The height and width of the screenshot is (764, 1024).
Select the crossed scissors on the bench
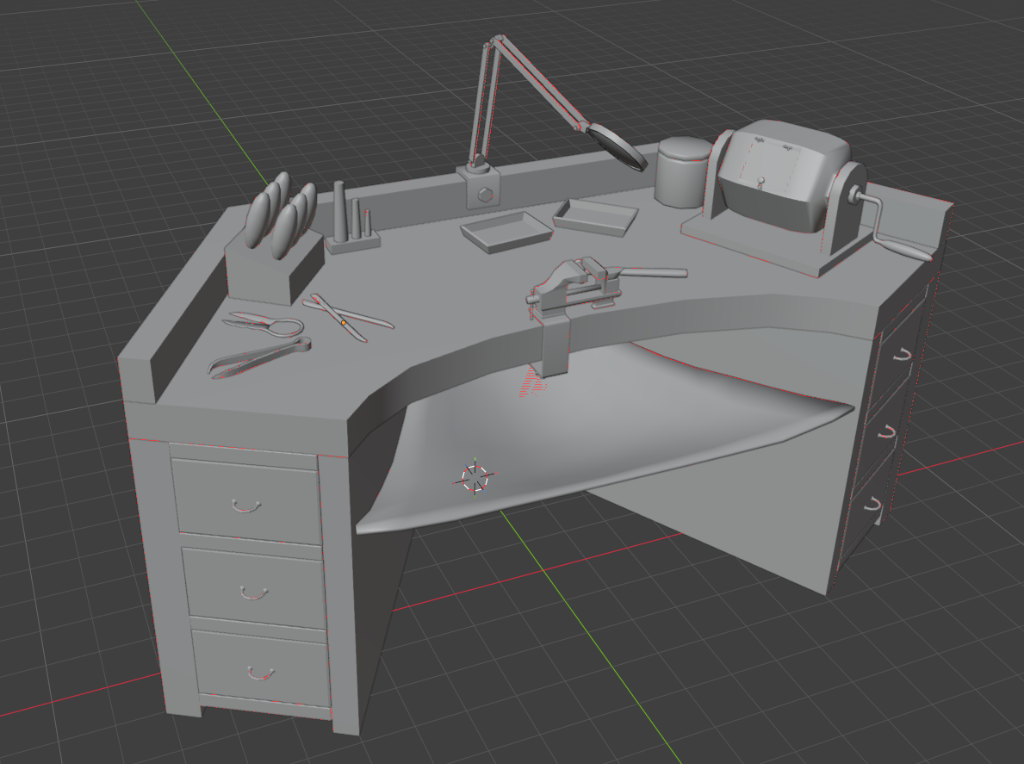347,317
